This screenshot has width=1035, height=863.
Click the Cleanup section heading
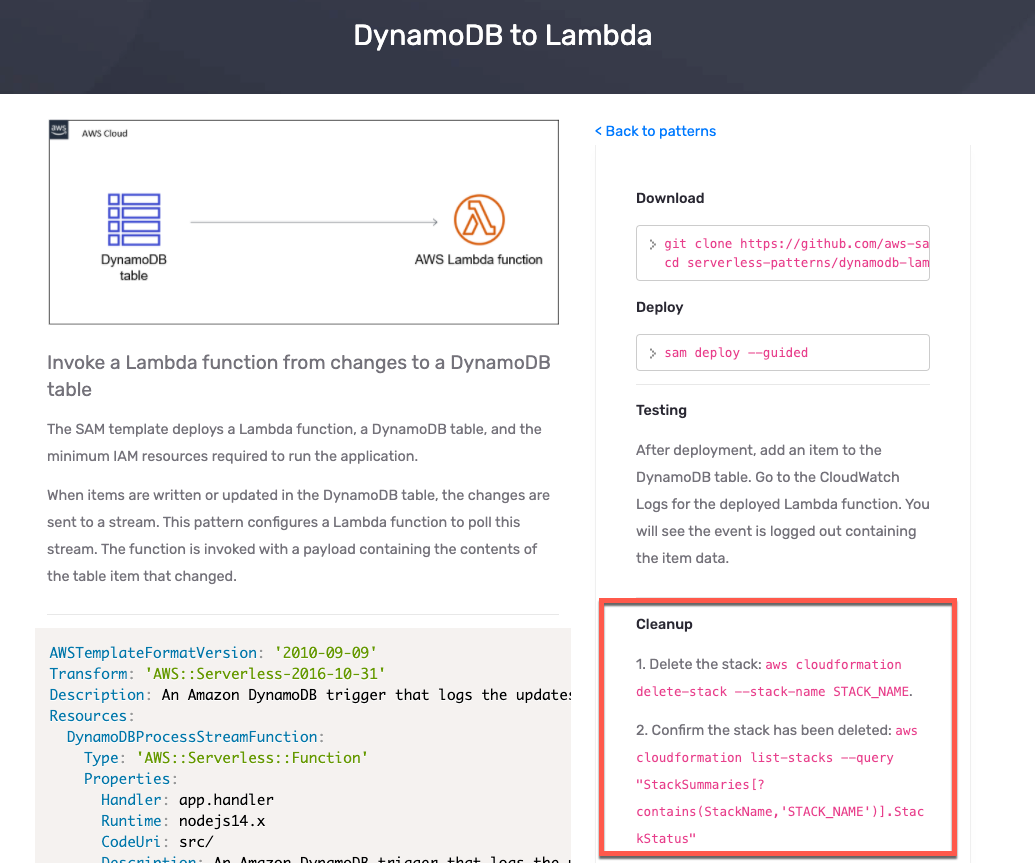coord(664,624)
